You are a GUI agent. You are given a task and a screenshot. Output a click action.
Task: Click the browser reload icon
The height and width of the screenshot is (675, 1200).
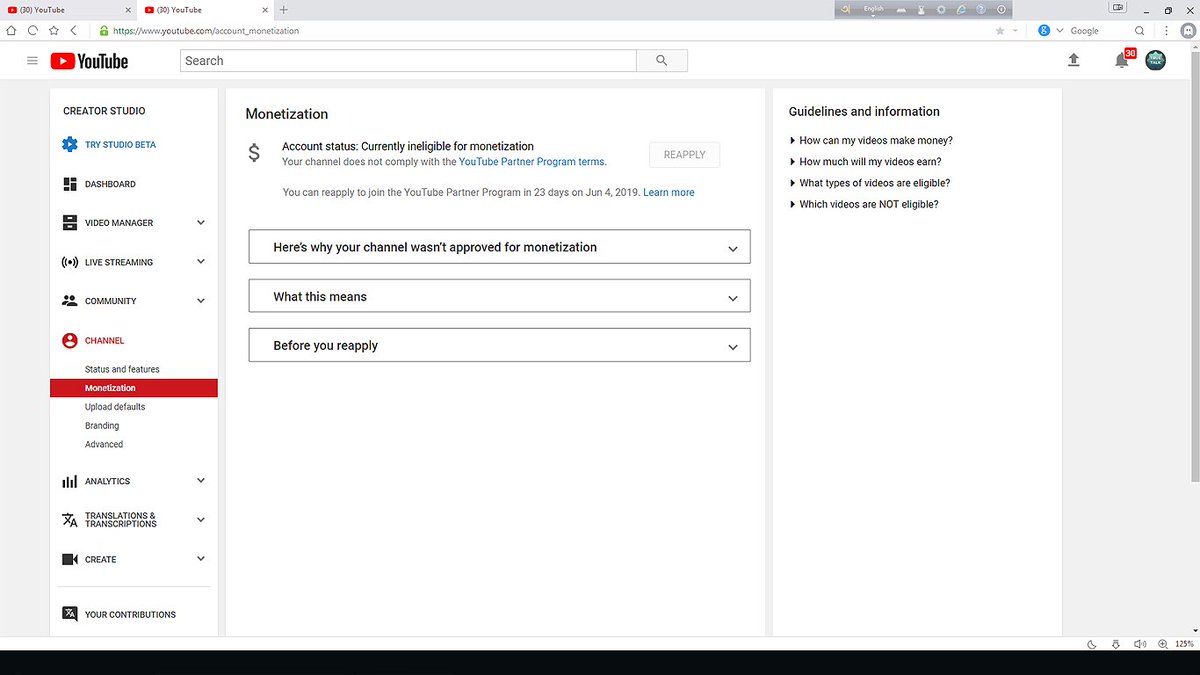(33, 31)
